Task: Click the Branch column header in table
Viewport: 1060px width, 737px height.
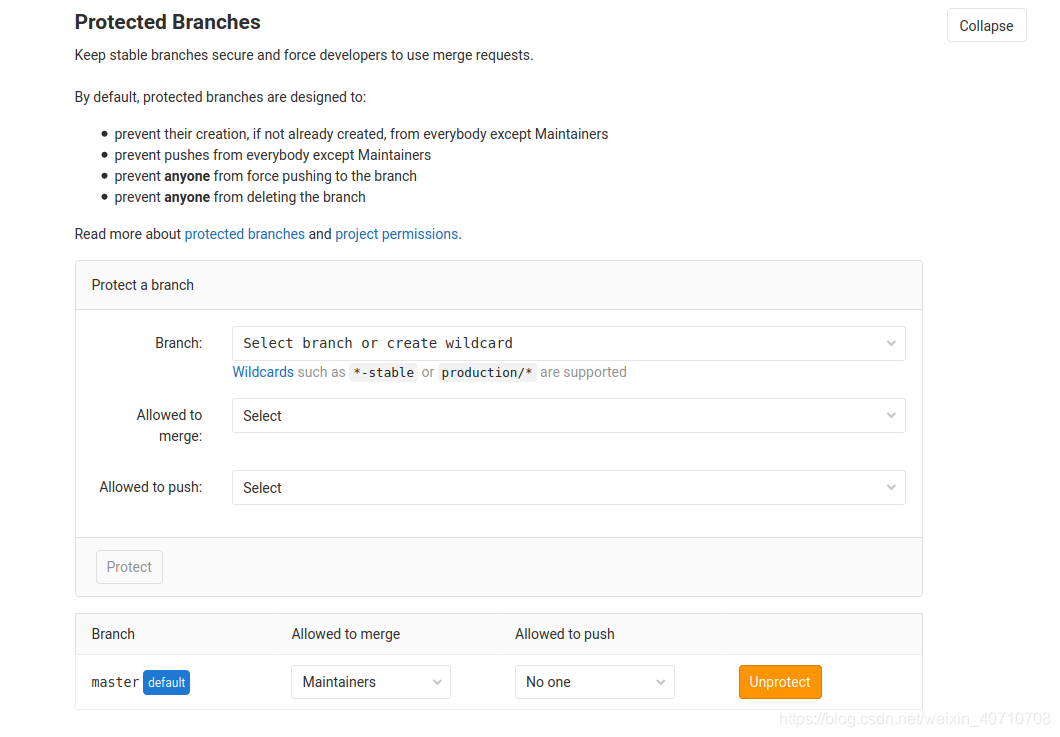Action: click(113, 634)
